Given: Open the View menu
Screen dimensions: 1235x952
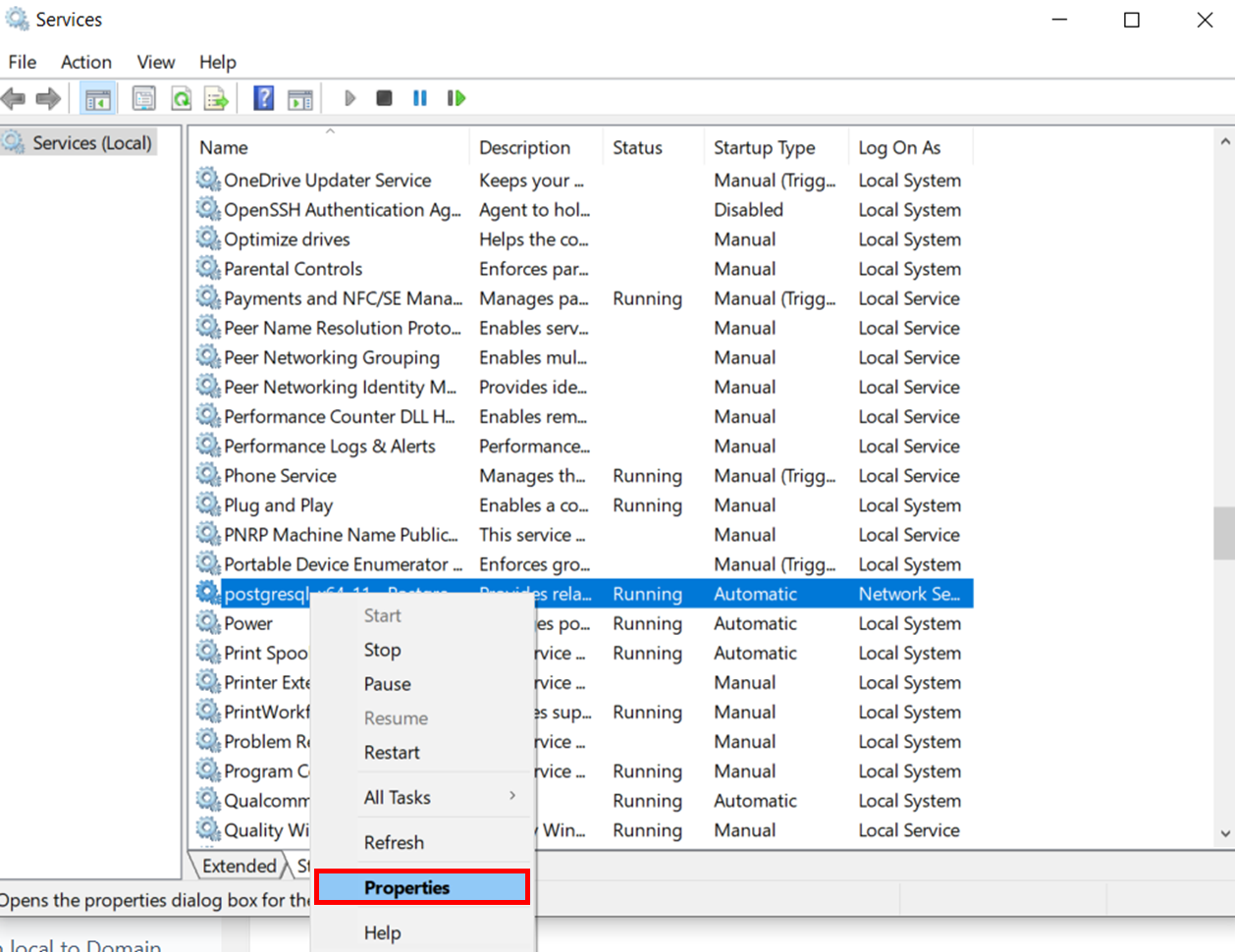Looking at the screenshot, I should [x=155, y=62].
